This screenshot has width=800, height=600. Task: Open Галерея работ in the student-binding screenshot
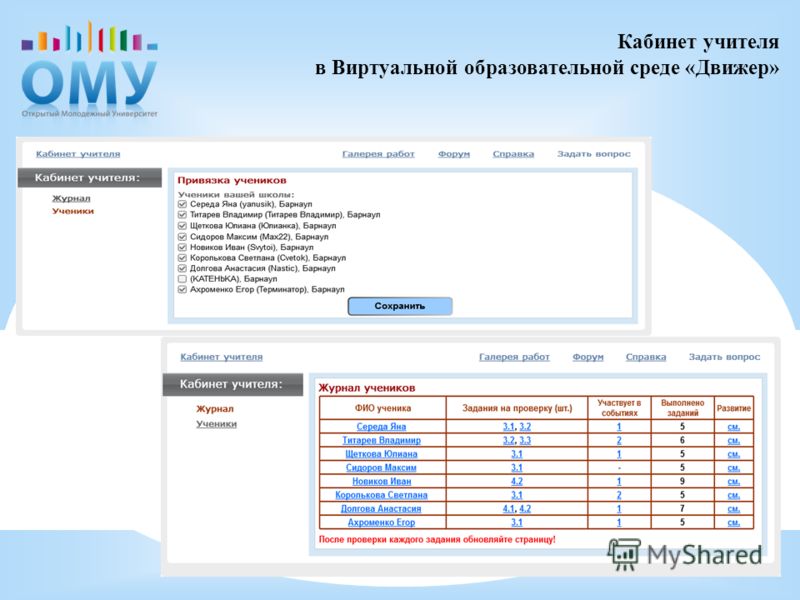[378, 154]
